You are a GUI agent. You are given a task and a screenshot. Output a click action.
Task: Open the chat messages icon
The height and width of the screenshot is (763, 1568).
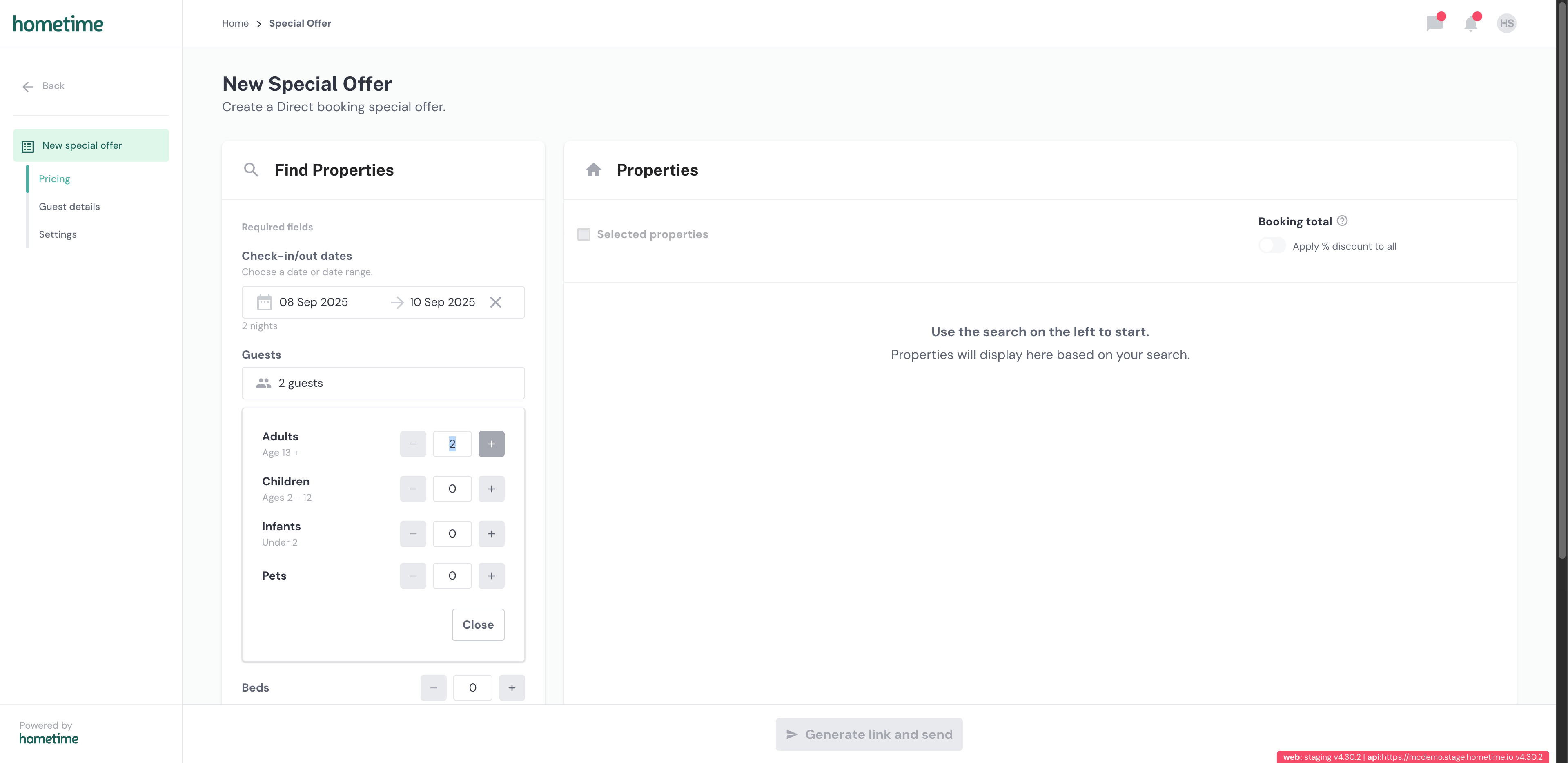pyautogui.click(x=1435, y=24)
